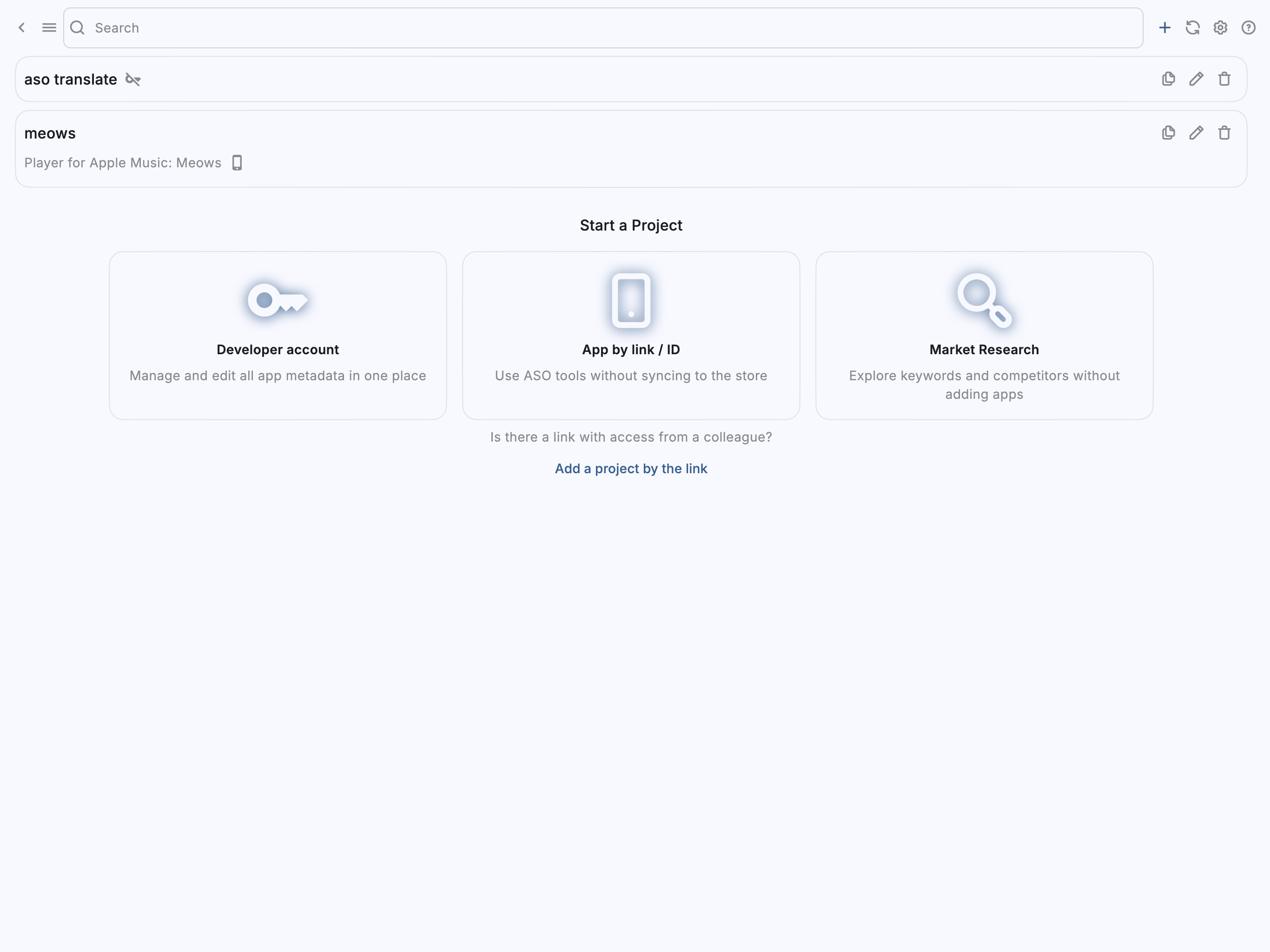Click the refresh sync icon
This screenshot has width=1270, height=952.
pyautogui.click(x=1192, y=27)
